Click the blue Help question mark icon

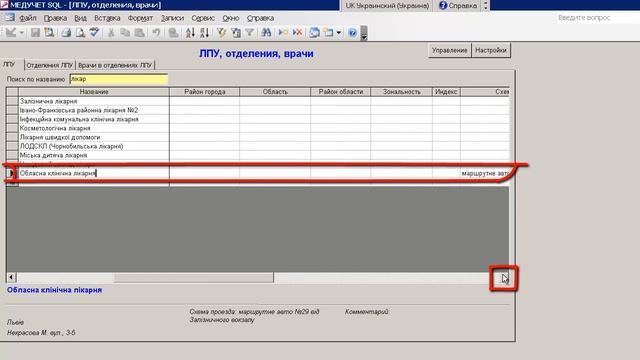[x=352, y=33]
